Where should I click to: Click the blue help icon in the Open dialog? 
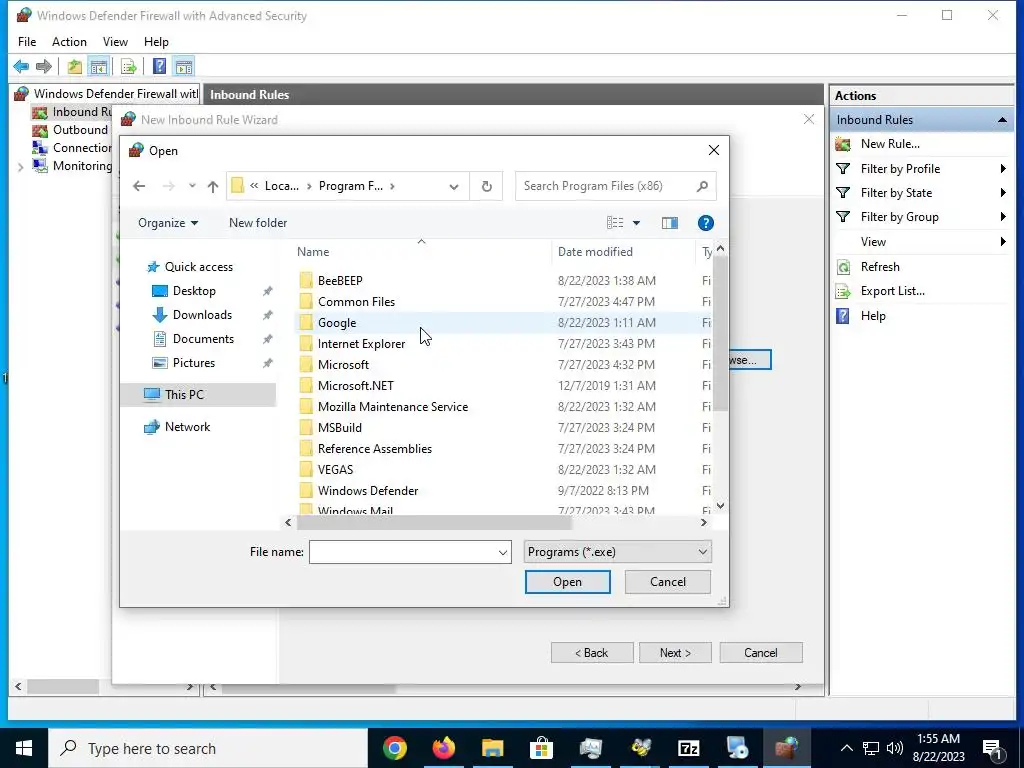pos(705,223)
